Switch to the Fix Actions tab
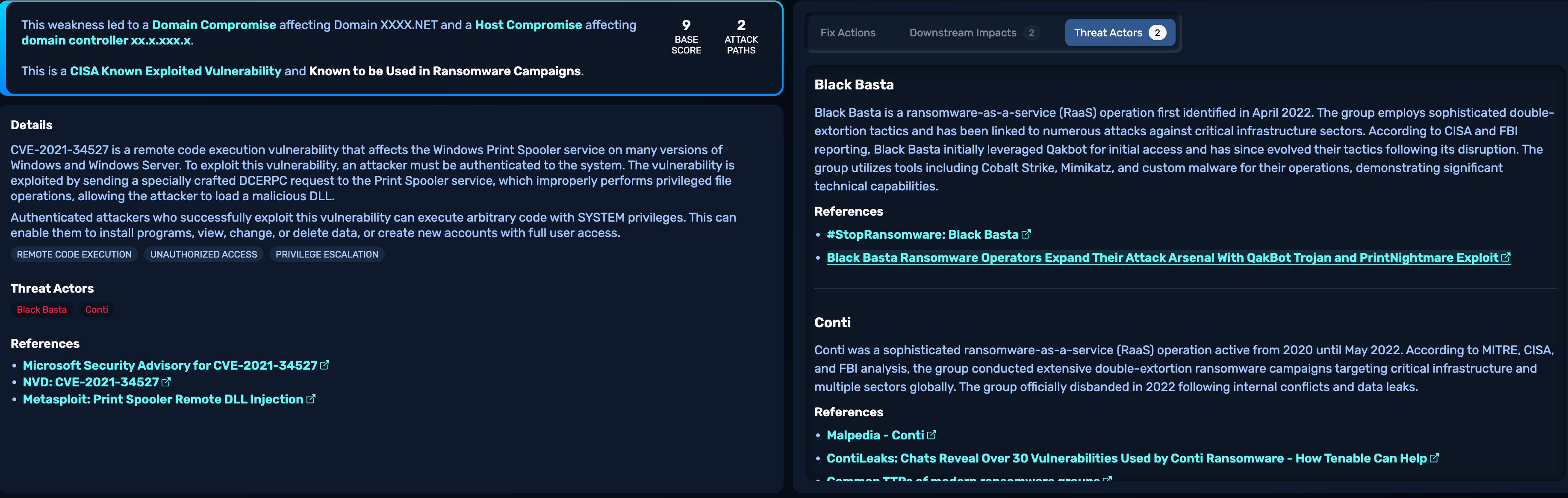Viewport: 1568px width, 498px height. (847, 33)
